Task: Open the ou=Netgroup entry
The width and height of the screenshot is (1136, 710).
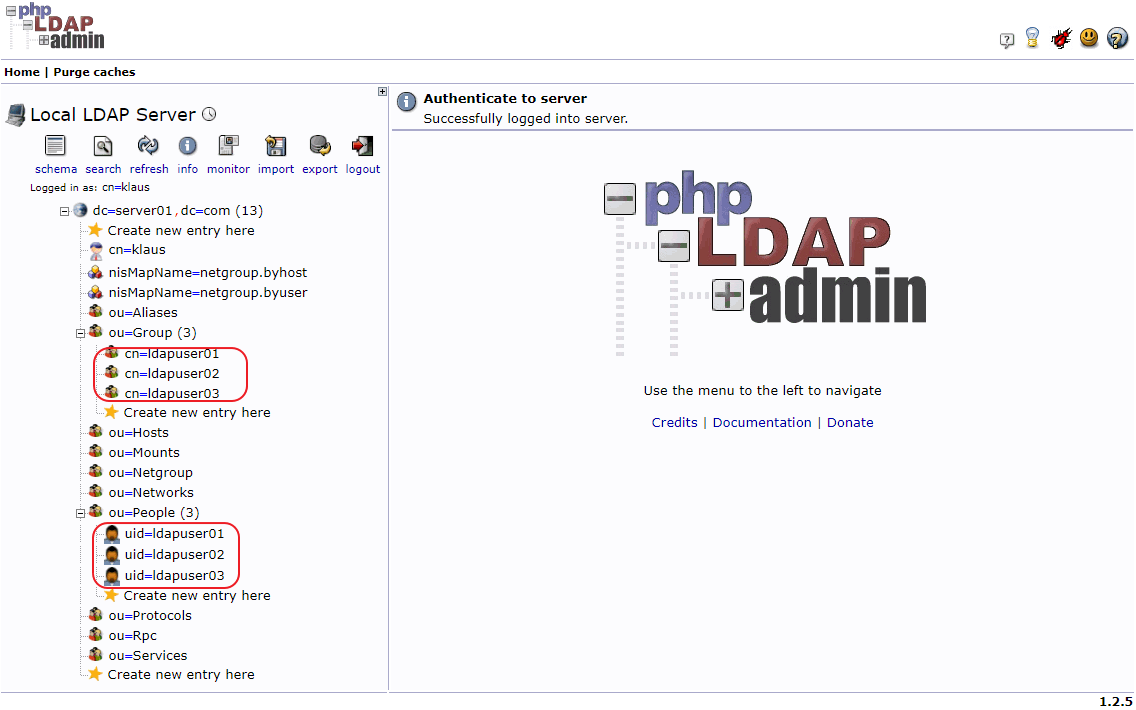Action: (151, 472)
